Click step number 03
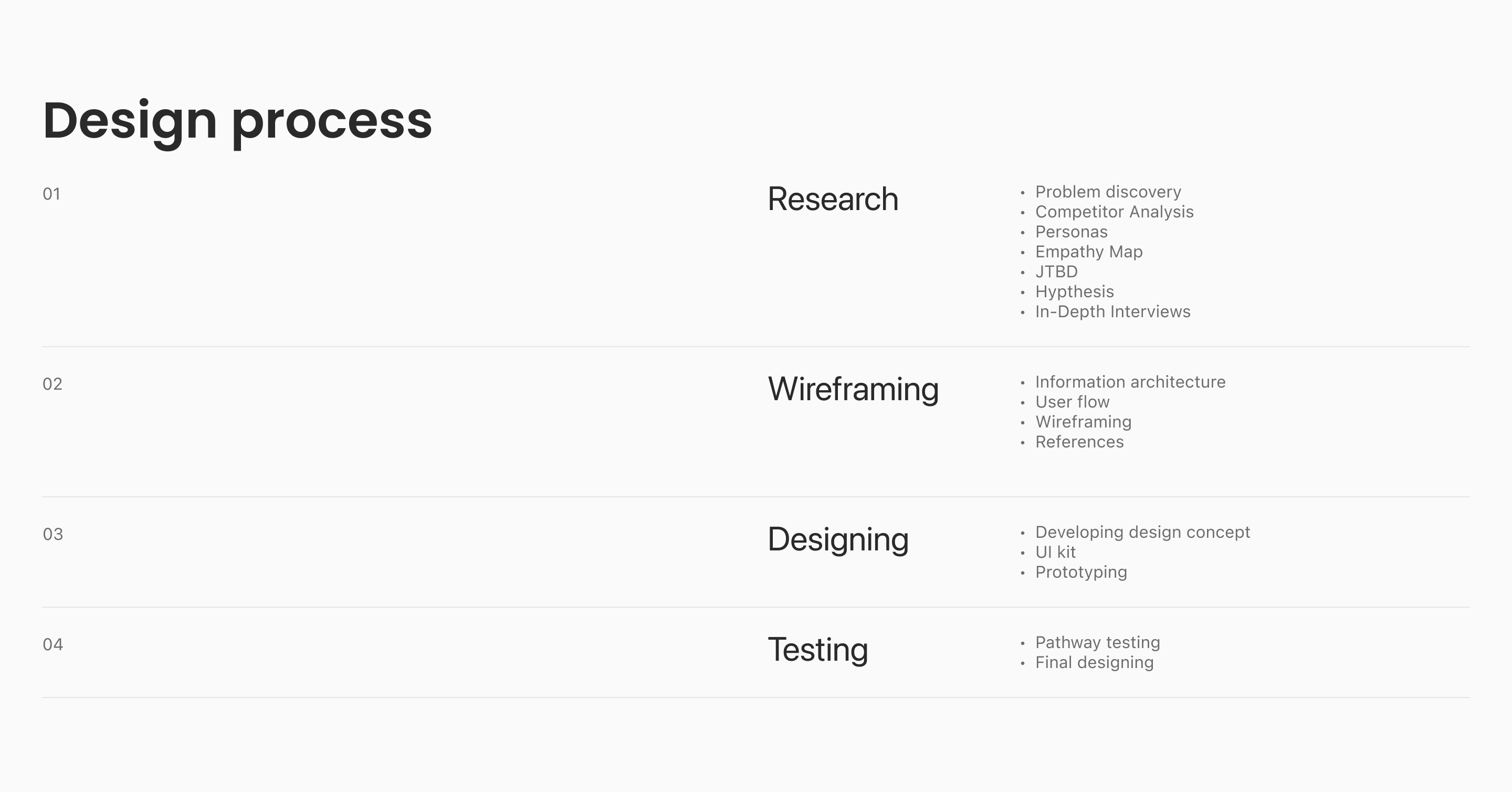This screenshot has height=792, width=1512. click(53, 535)
